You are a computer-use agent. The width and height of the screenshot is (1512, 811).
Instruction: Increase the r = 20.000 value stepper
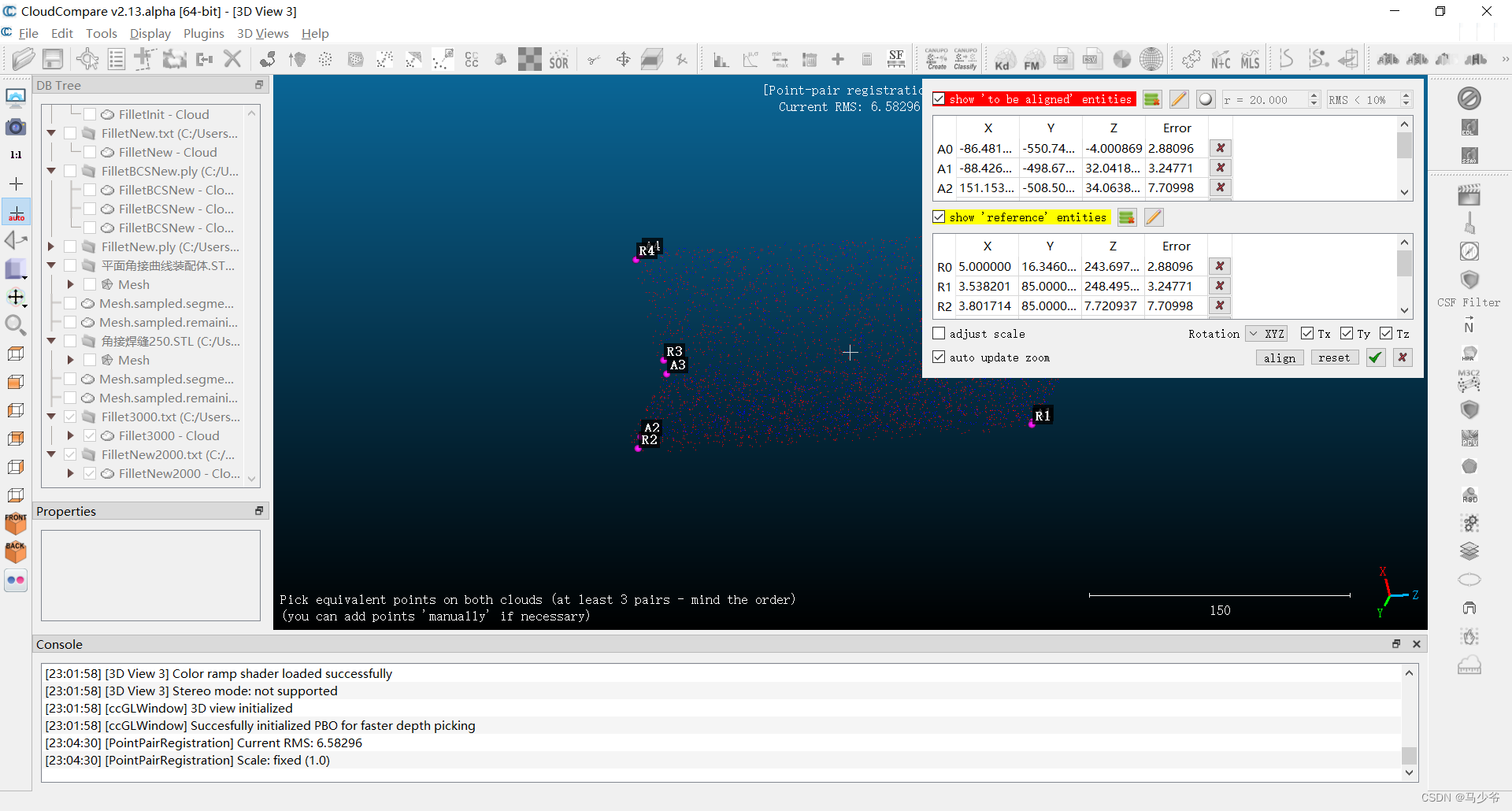(x=1314, y=94)
